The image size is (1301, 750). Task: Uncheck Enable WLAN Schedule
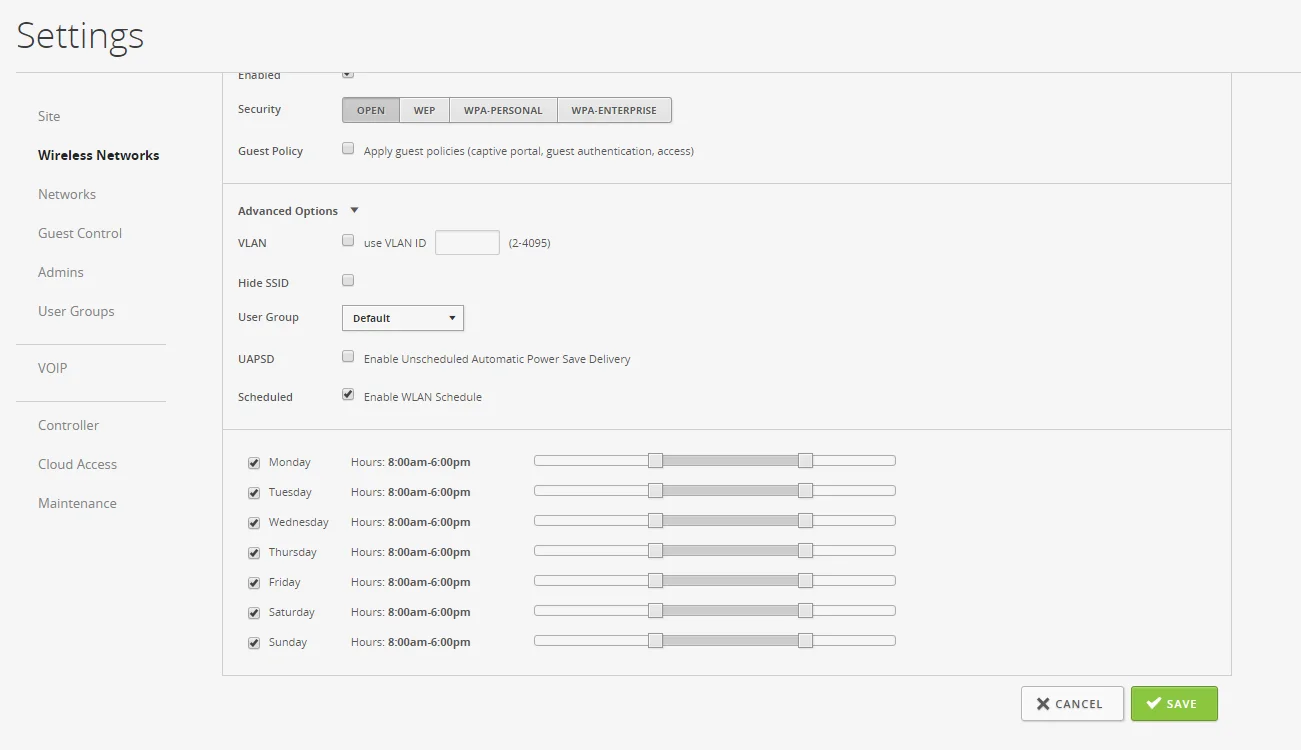tap(348, 395)
